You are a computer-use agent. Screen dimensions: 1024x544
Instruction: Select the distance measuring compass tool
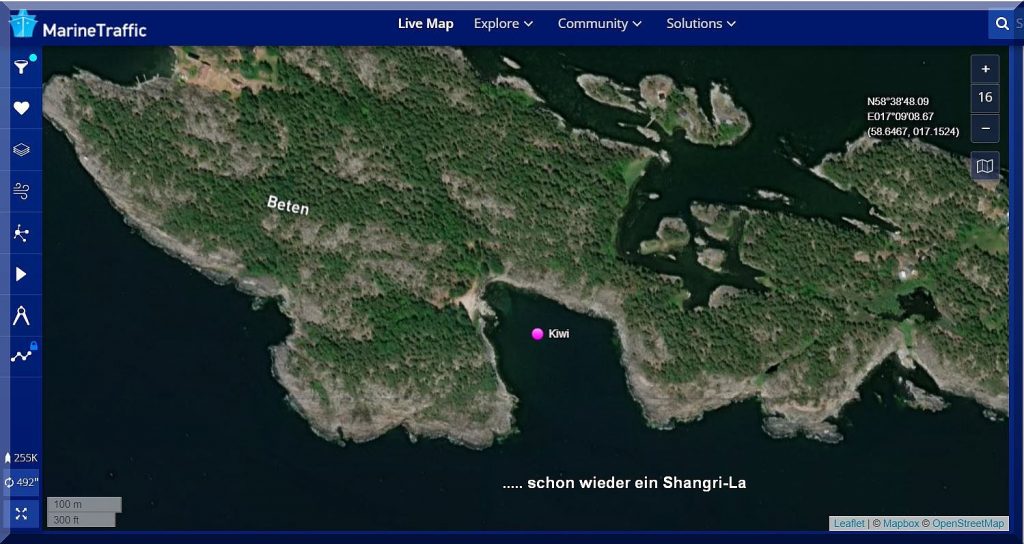(x=21, y=316)
